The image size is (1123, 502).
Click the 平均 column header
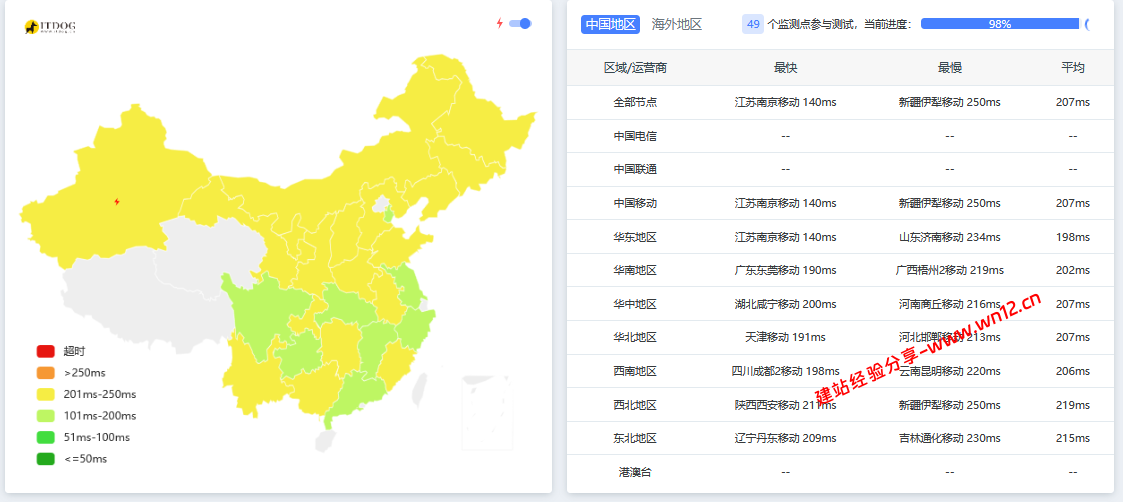click(x=1073, y=68)
